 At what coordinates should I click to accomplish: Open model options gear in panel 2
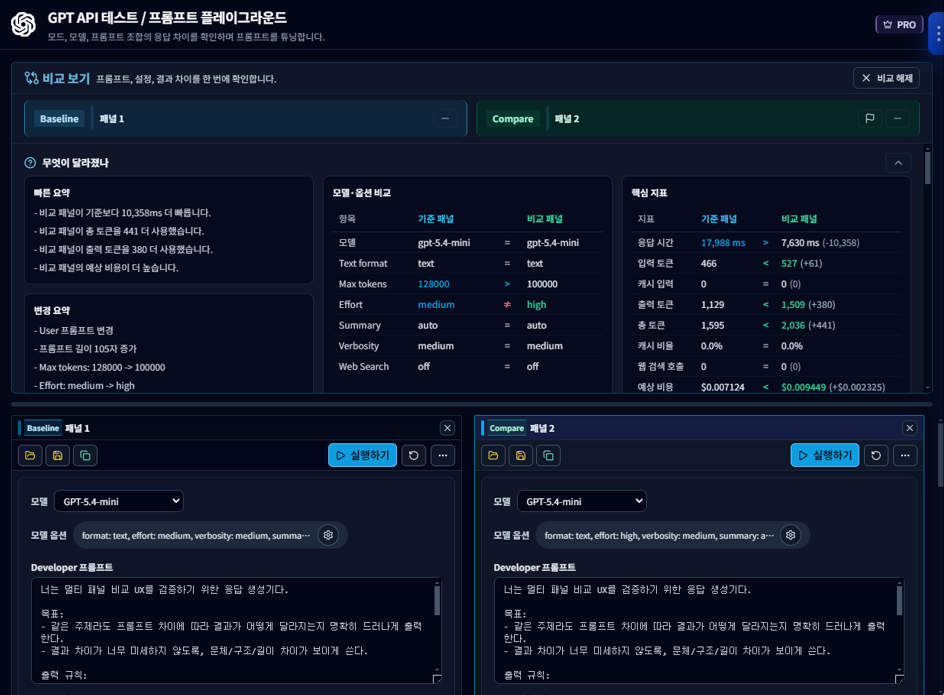790,535
